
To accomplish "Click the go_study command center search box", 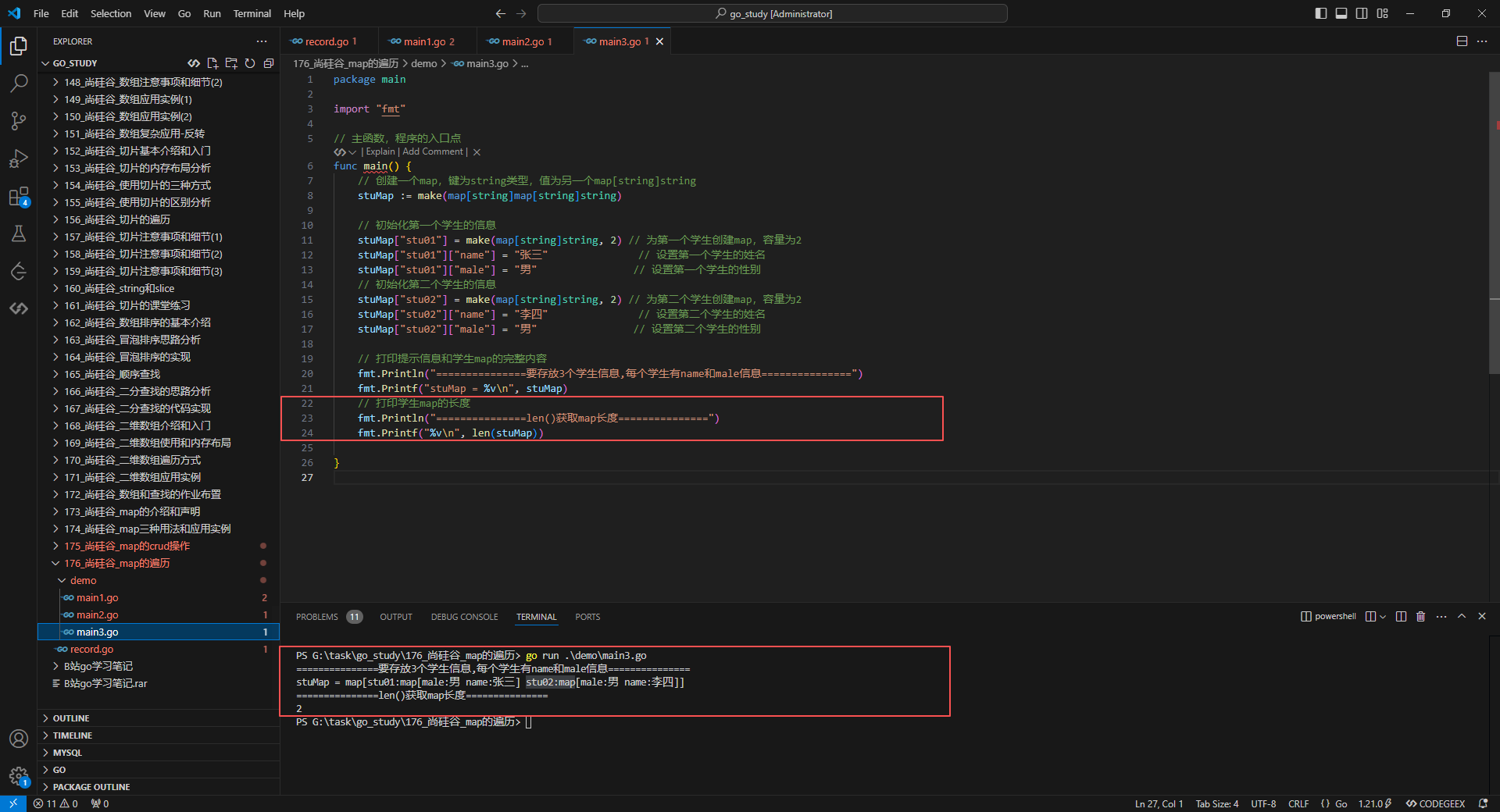I will [773, 13].
